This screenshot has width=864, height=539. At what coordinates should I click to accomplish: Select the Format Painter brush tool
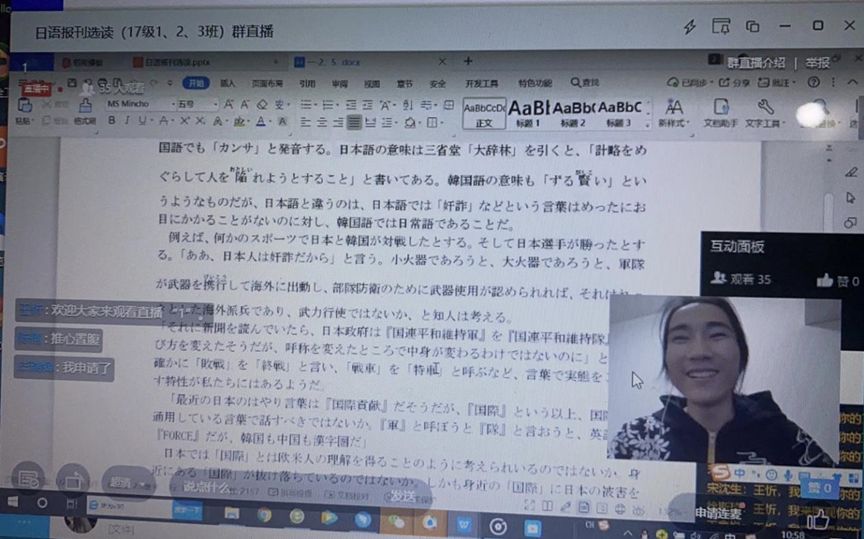click(x=85, y=106)
